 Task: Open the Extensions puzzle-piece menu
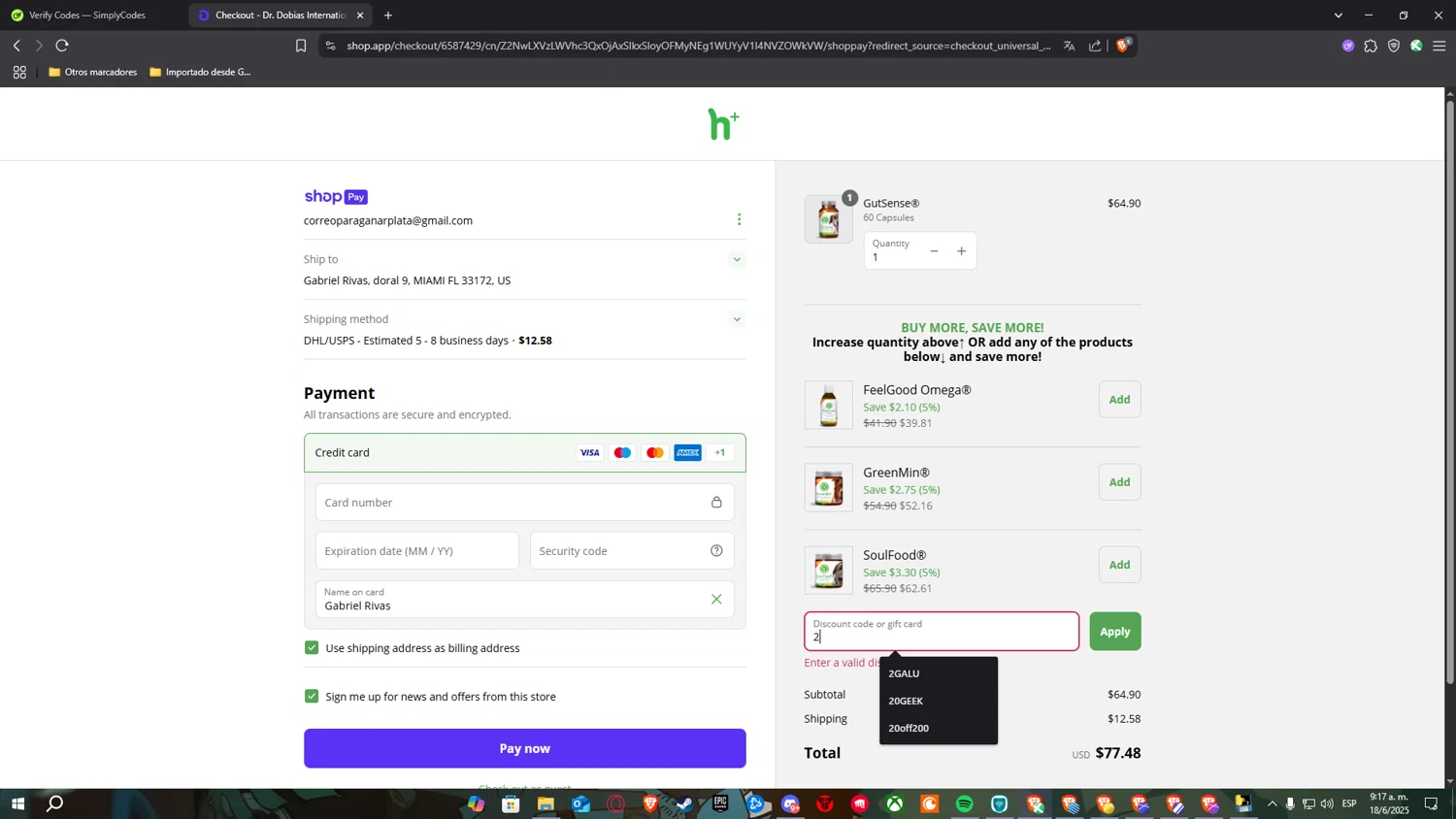[x=1371, y=46]
